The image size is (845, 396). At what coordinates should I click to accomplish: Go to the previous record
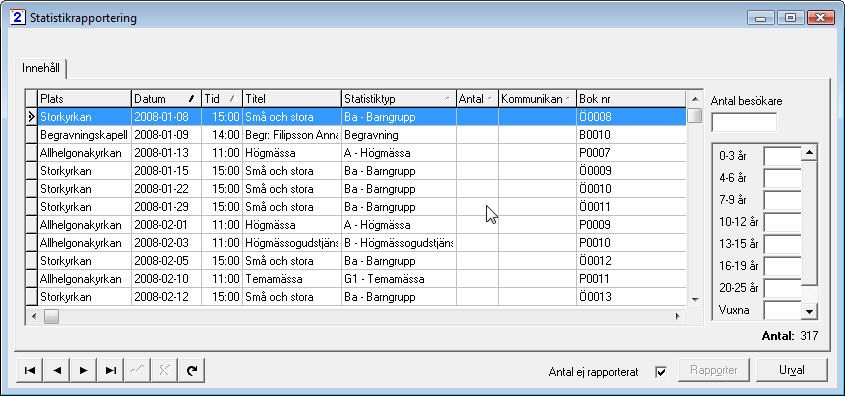tap(58, 370)
